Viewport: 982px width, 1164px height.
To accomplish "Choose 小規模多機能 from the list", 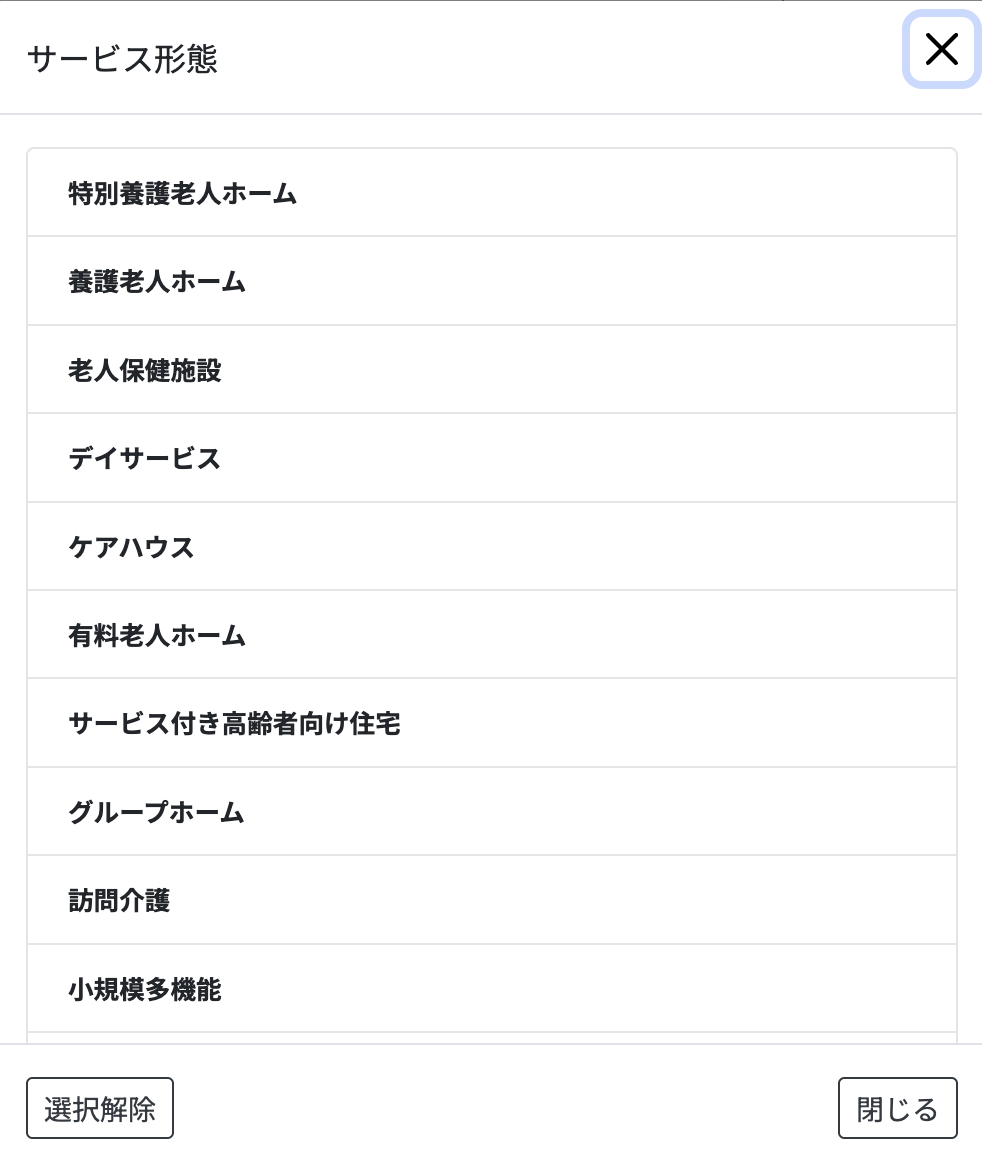I will (x=145, y=989).
